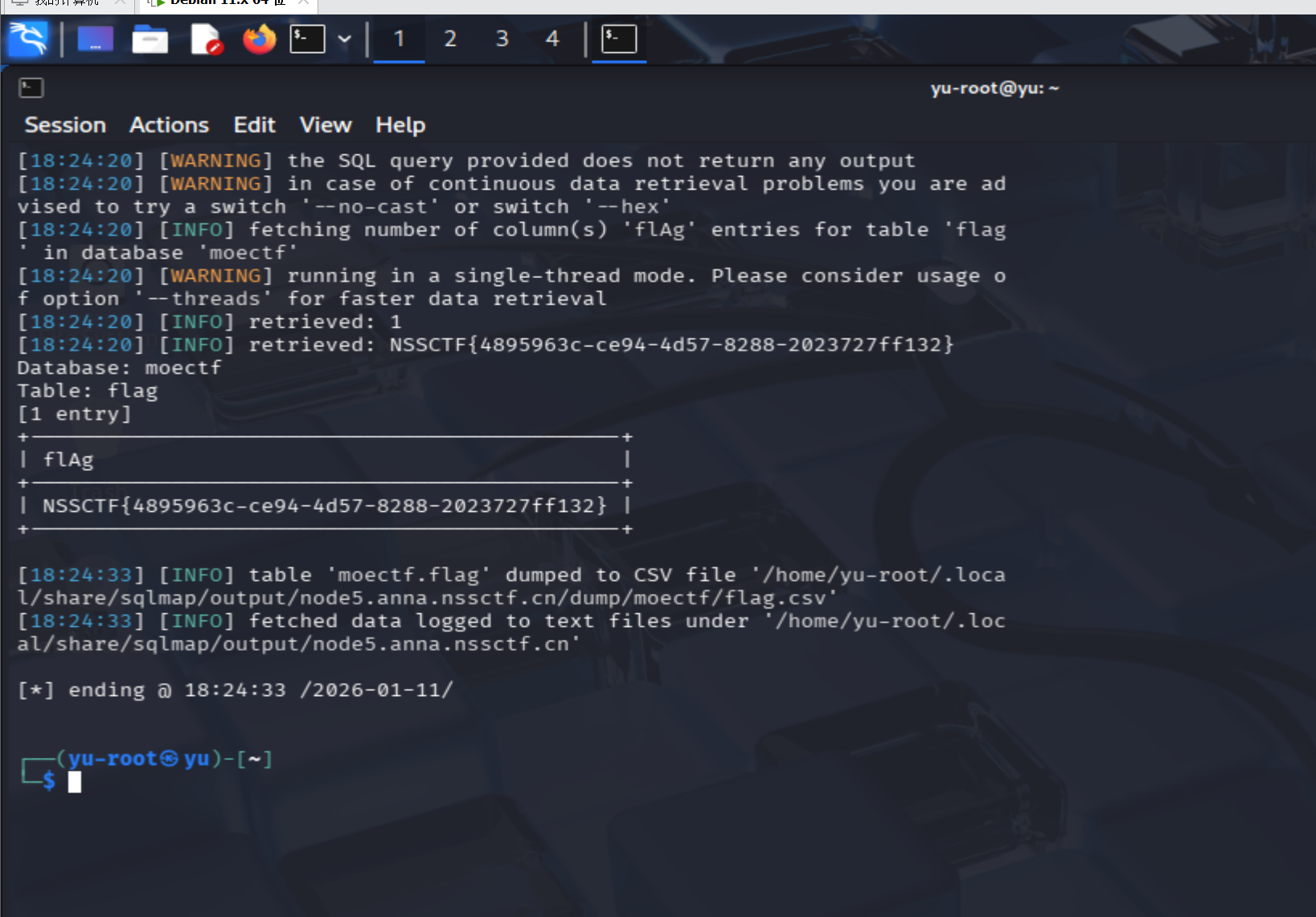Select the running terminal taskbar button
This screenshot has height=917, width=1316.
[619, 39]
